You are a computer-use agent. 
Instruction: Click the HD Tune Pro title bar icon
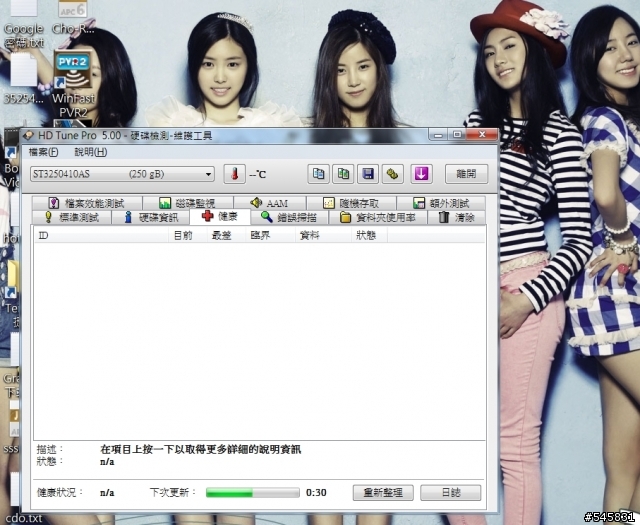pos(29,135)
